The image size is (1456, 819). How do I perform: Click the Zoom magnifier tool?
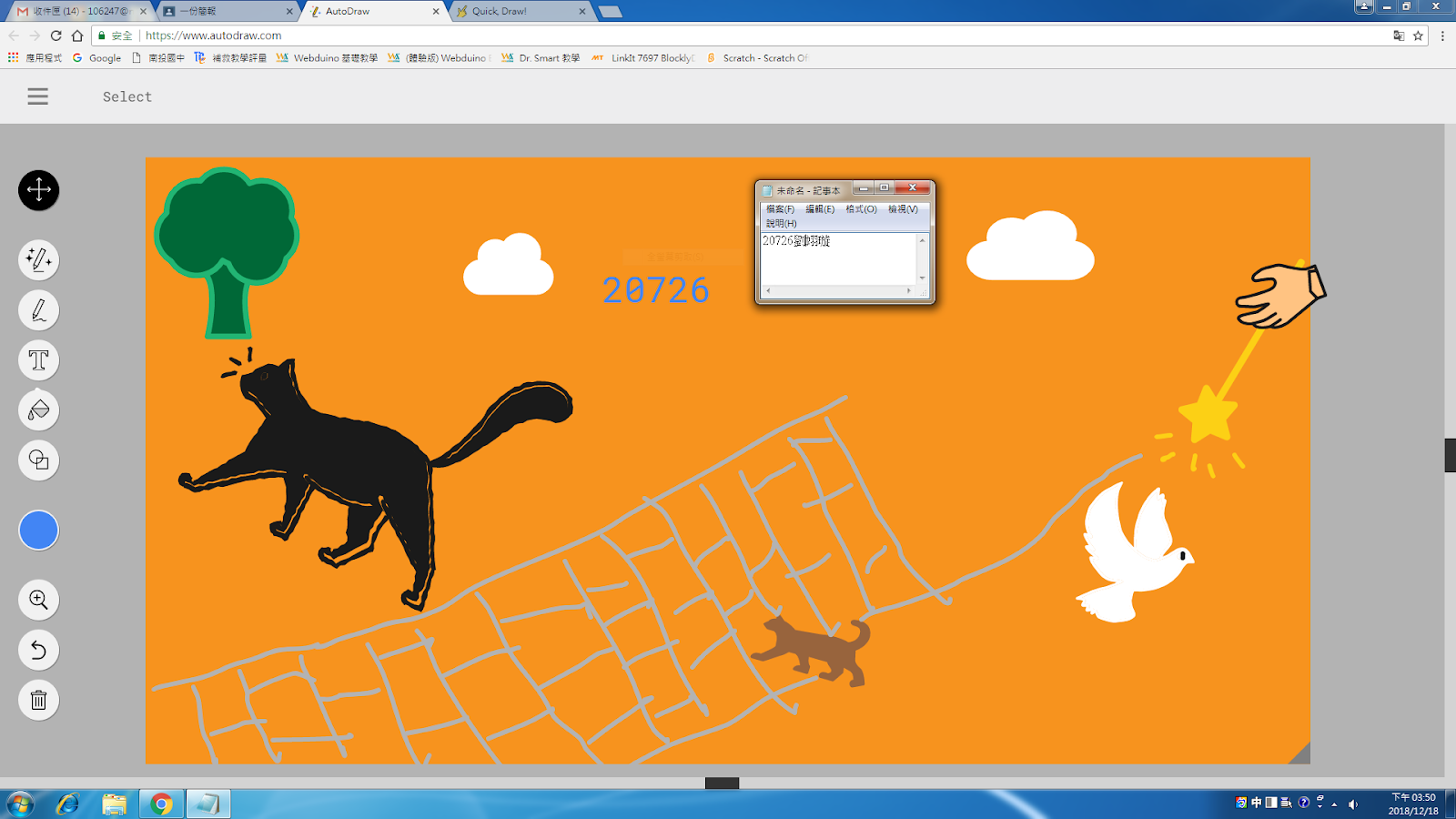pyautogui.click(x=39, y=600)
